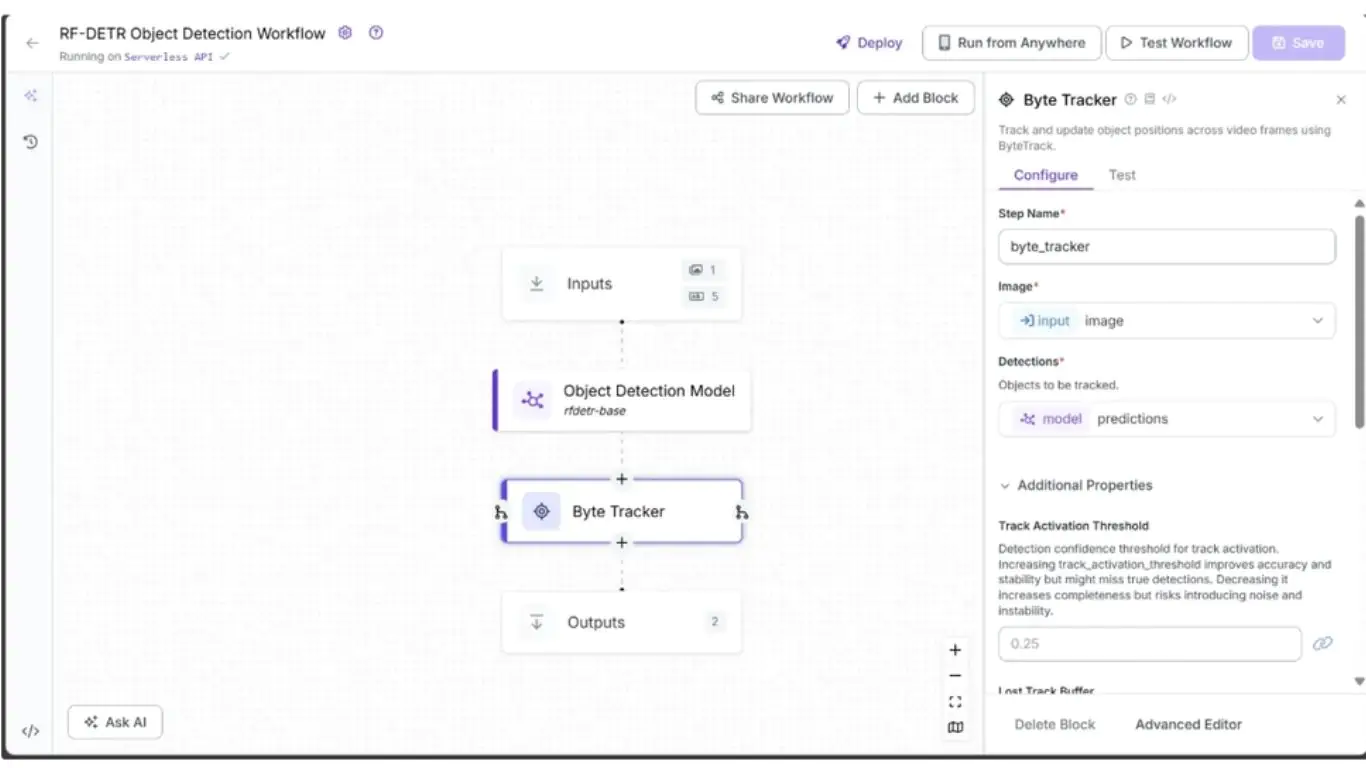1366x768 pixels.
Task: Open the Ask AI assistant
Action: point(115,722)
